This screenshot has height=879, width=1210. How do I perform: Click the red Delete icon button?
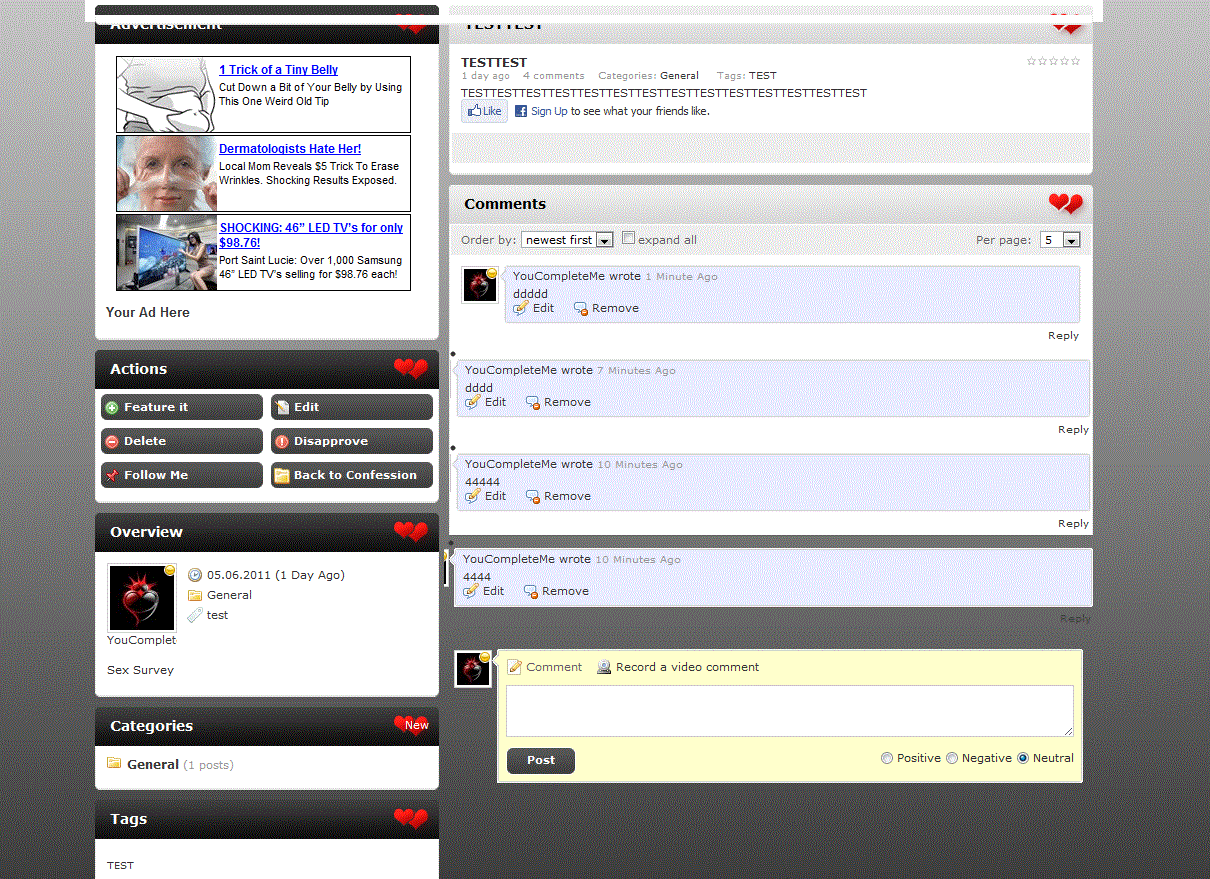(112, 442)
